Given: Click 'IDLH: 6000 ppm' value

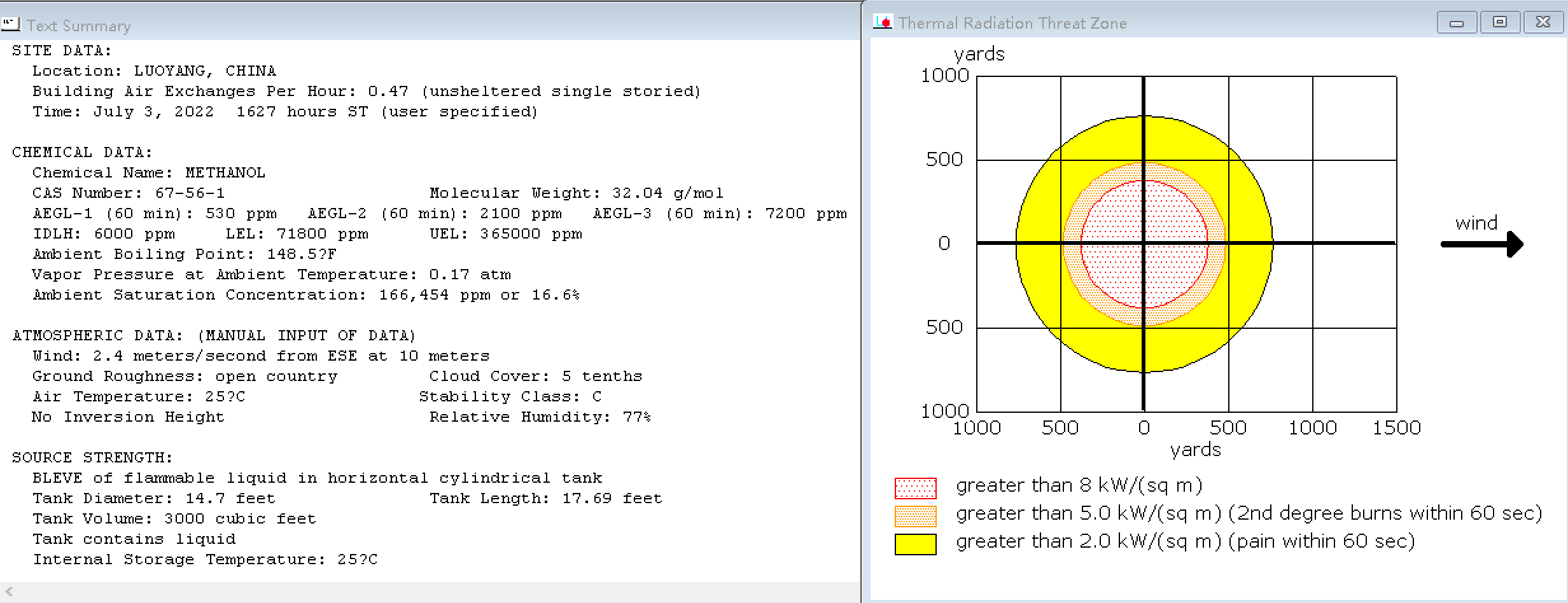Looking at the screenshot, I should tap(103, 233).
